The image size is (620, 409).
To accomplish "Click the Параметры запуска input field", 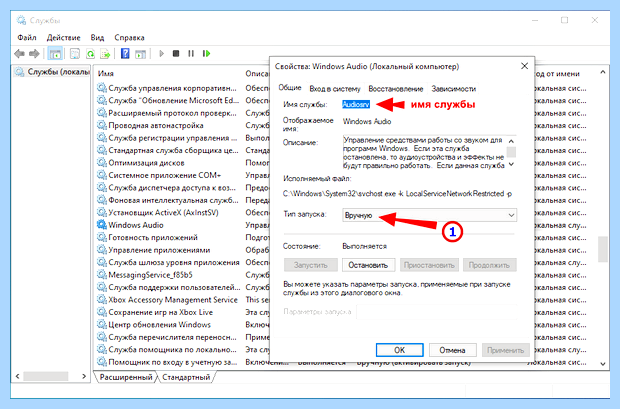I will [437, 312].
